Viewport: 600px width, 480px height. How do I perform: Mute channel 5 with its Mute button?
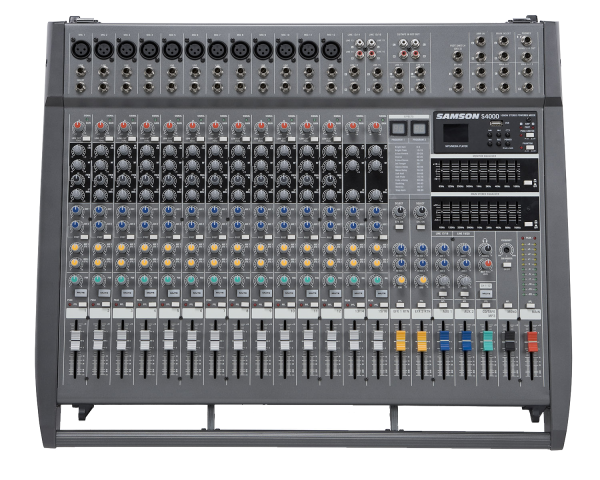coord(173,293)
